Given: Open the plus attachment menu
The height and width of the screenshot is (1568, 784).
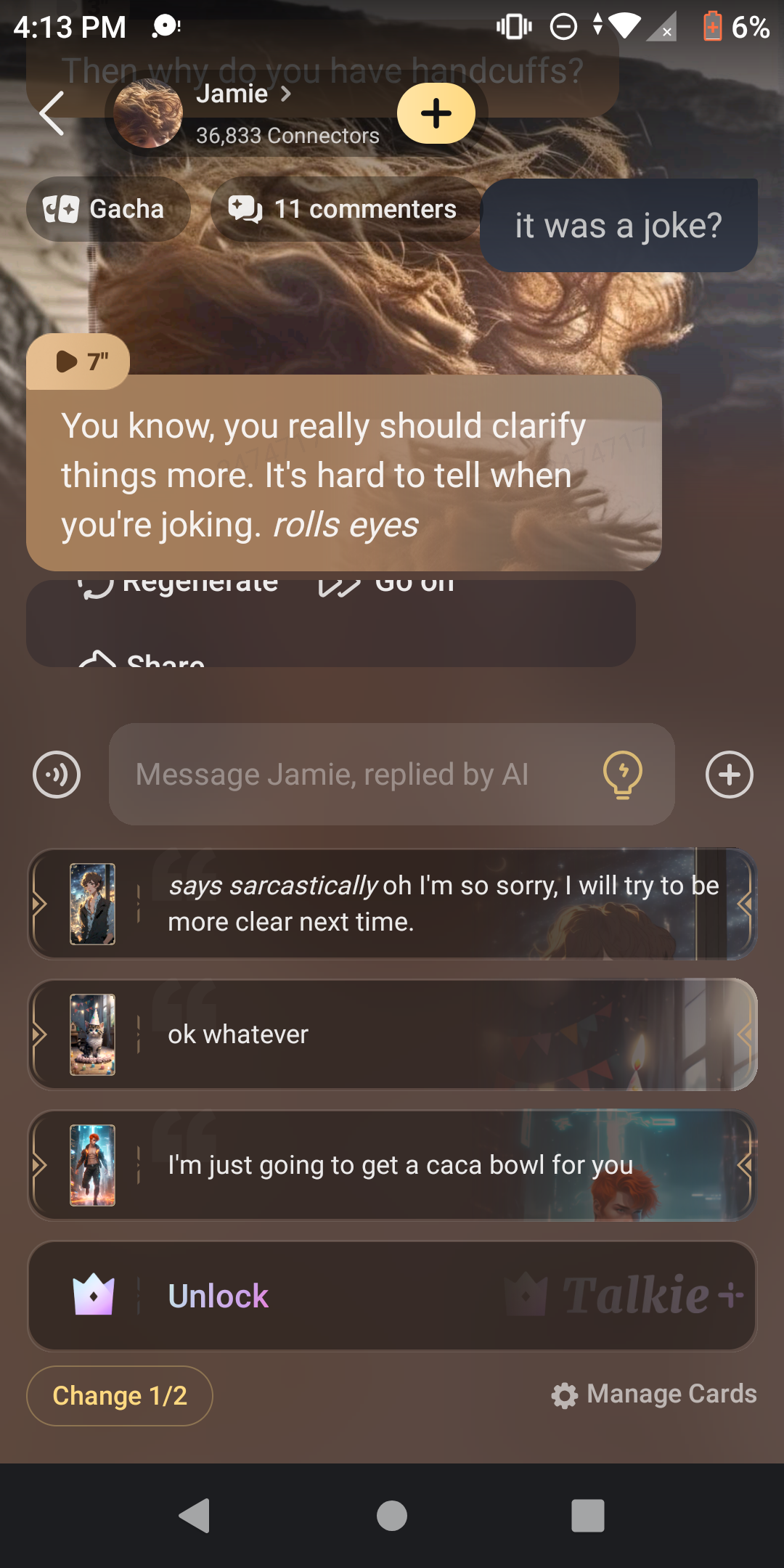Looking at the screenshot, I should 730,775.
